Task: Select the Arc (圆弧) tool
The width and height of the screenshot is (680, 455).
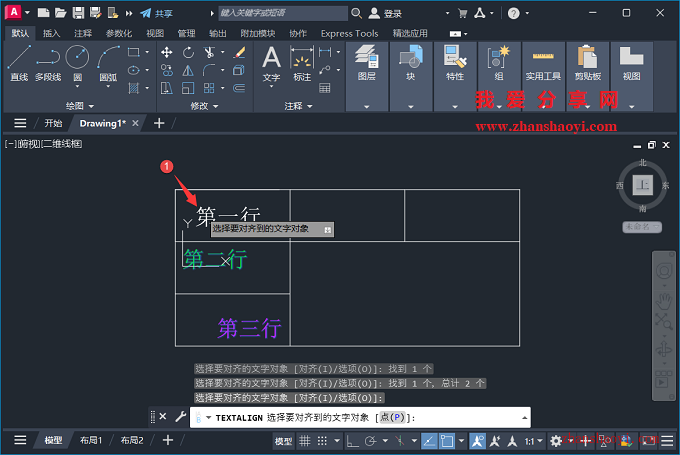Action: pyautogui.click(x=108, y=63)
